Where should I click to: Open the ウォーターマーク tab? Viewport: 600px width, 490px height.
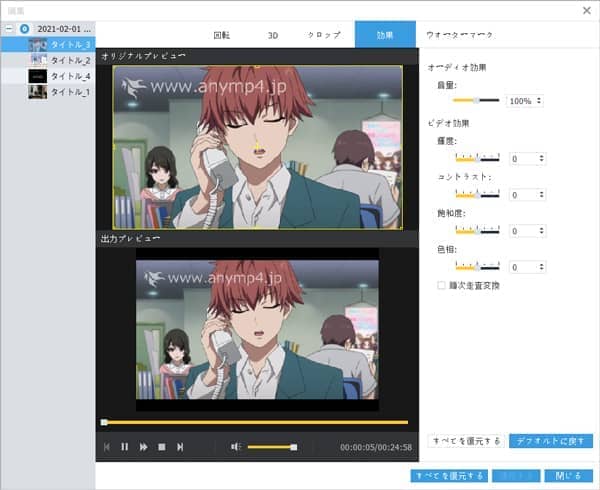(460, 35)
